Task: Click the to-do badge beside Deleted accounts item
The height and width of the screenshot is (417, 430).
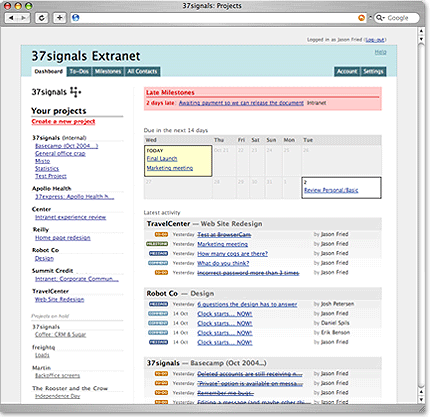Action: point(161,374)
